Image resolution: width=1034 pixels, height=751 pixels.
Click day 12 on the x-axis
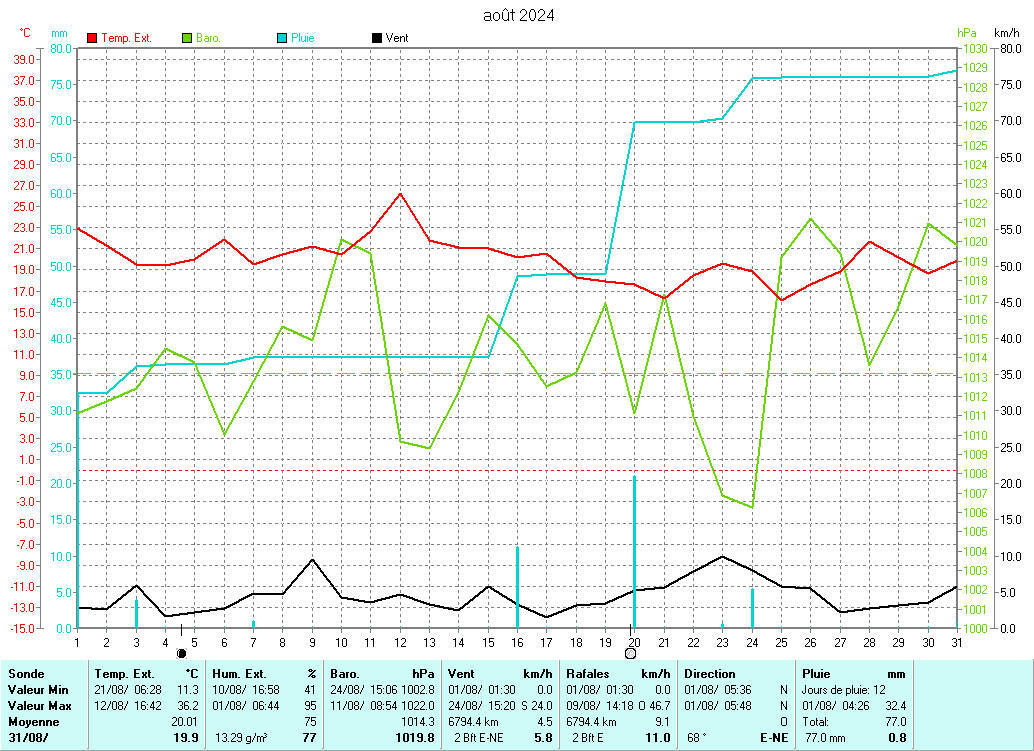400,641
